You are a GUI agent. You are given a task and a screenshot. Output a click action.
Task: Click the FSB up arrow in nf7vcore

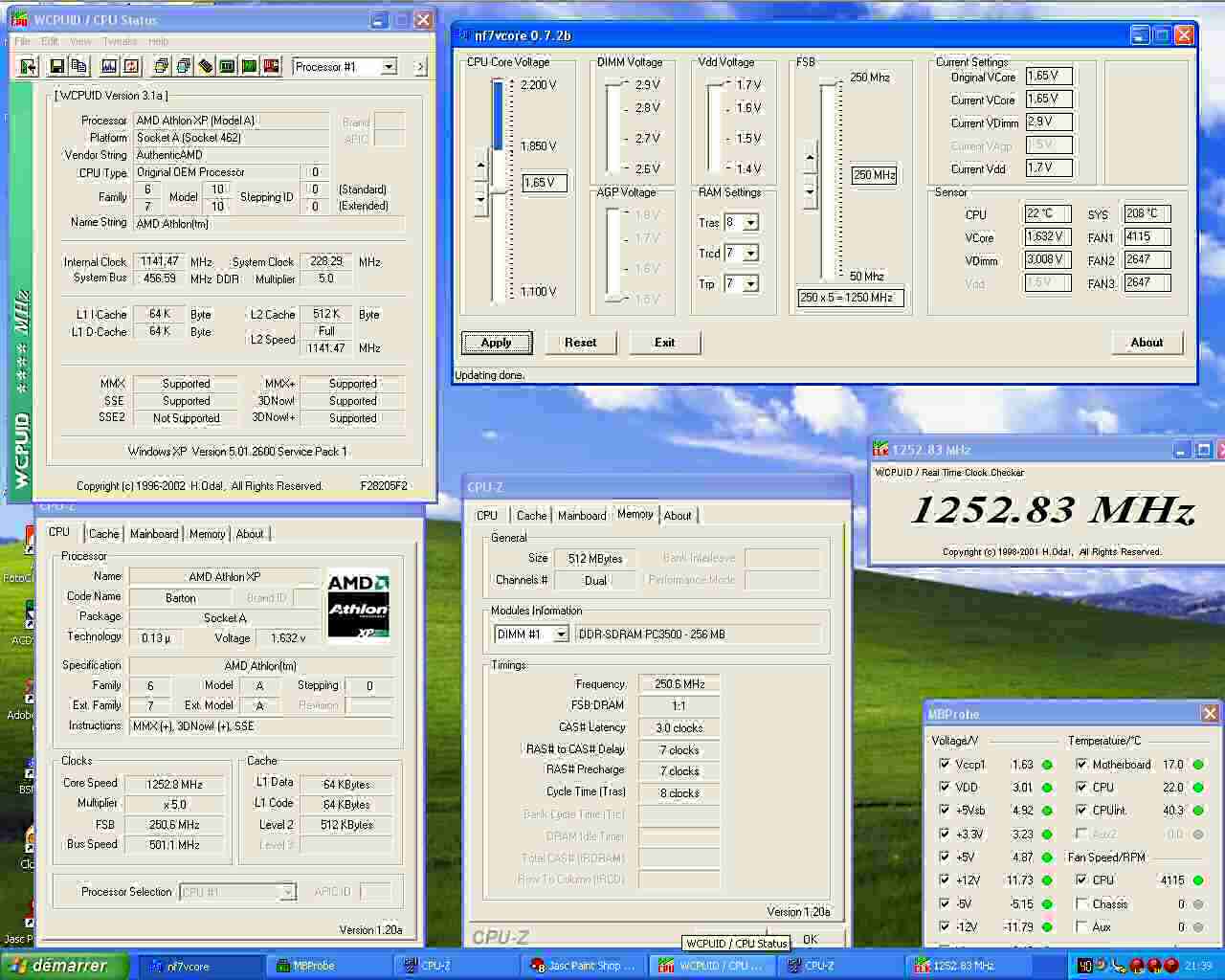point(810,158)
